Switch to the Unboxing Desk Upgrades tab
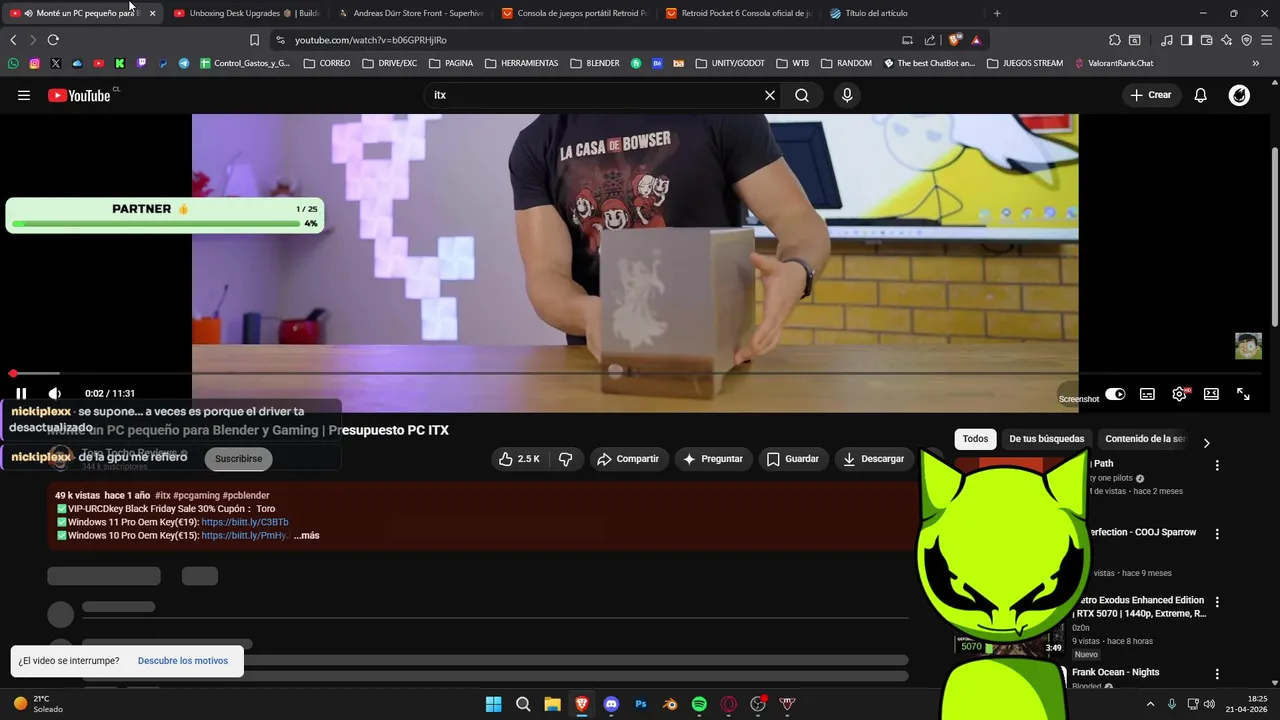Image resolution: width=1280 pixels, height=720 pixels. coord(246,13)
